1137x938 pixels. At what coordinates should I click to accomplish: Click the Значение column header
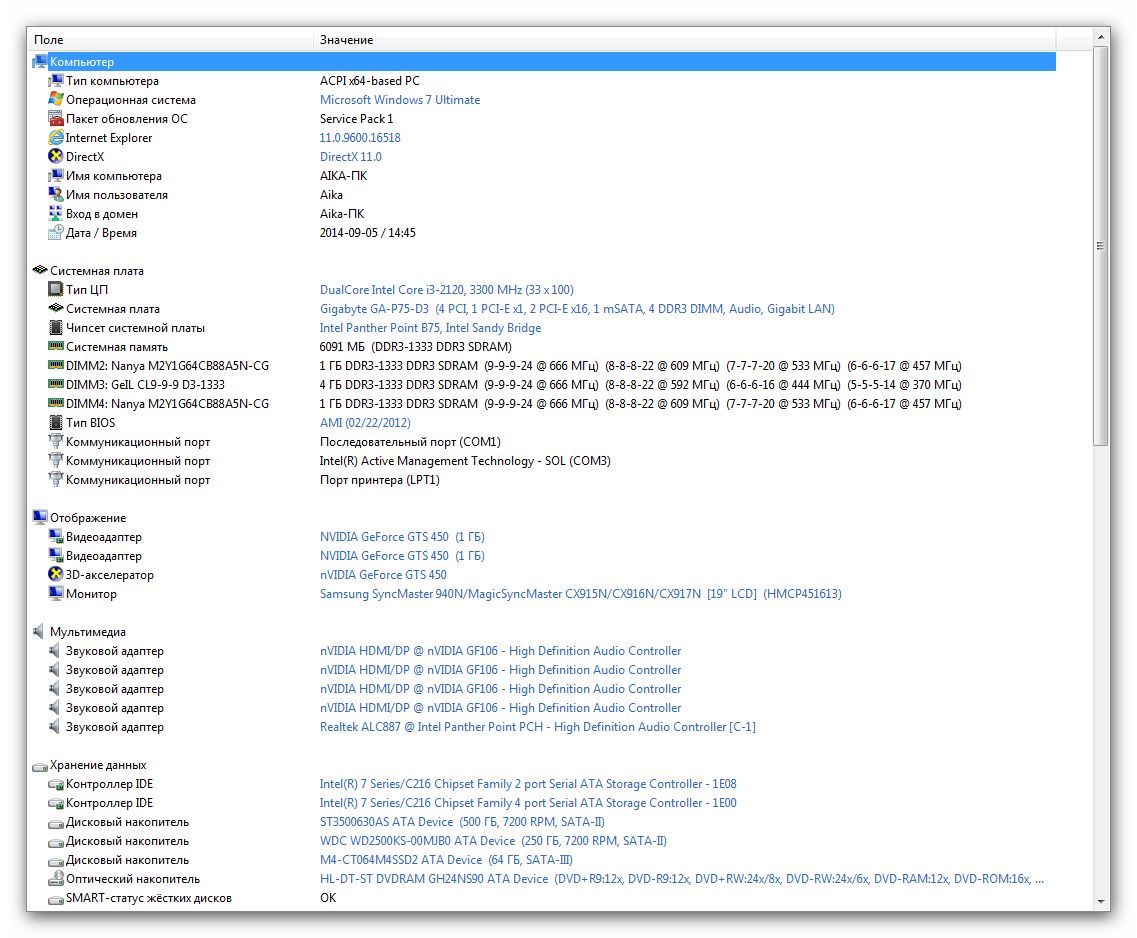(685, 40)
